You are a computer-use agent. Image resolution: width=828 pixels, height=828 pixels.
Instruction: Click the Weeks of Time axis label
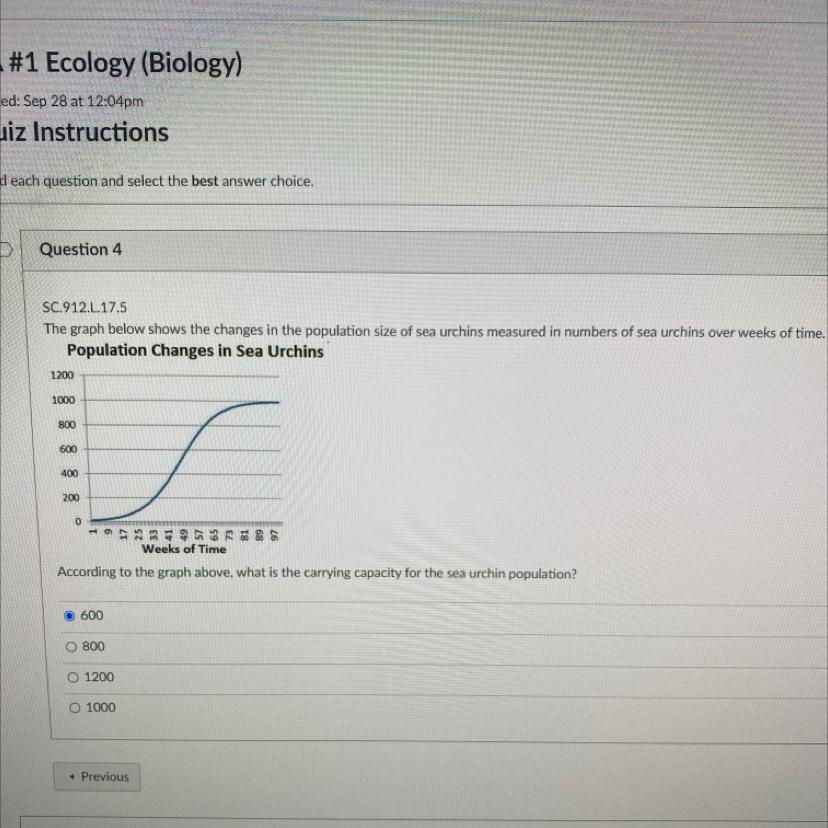click(184, 549)
